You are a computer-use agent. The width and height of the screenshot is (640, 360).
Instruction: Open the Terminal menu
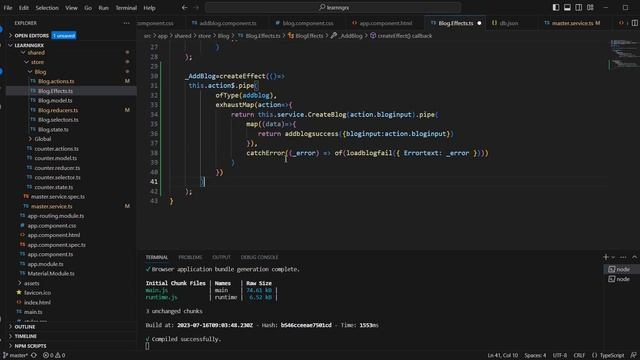click(x=126, y=8)
